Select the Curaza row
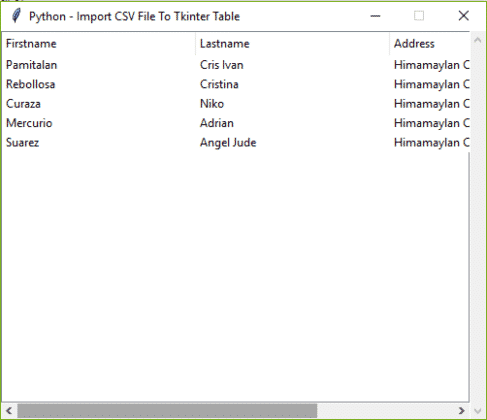Screen dimensions: 487x420 pos(236,104)
